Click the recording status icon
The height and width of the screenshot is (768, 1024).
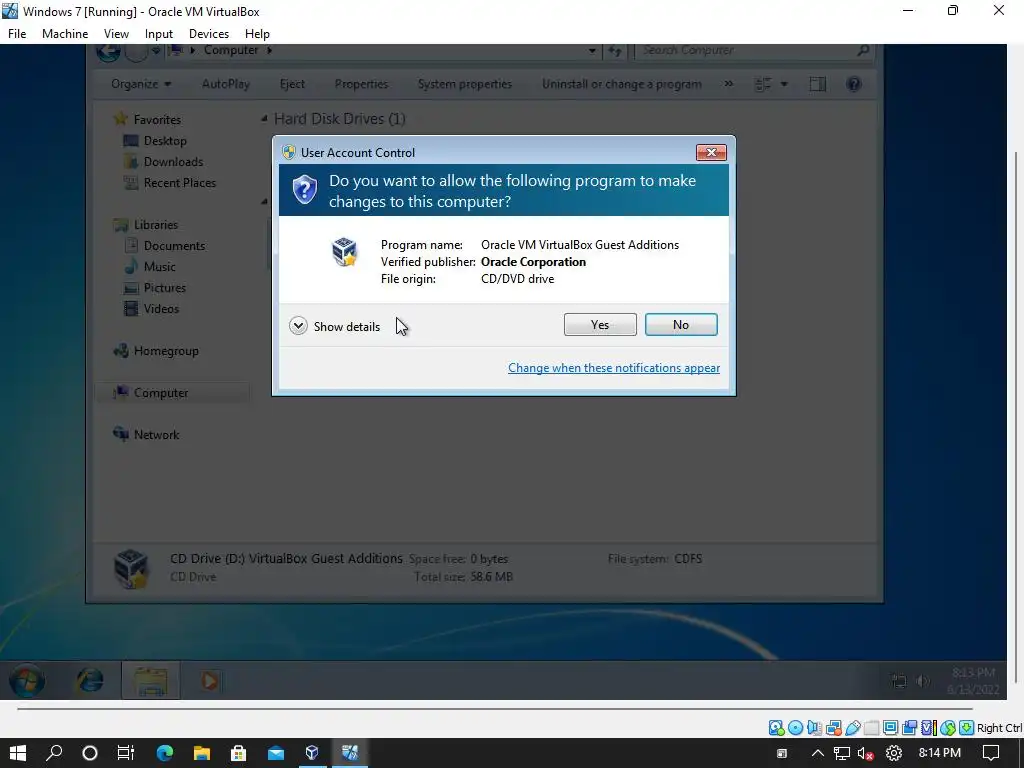(x=909, y=728)
